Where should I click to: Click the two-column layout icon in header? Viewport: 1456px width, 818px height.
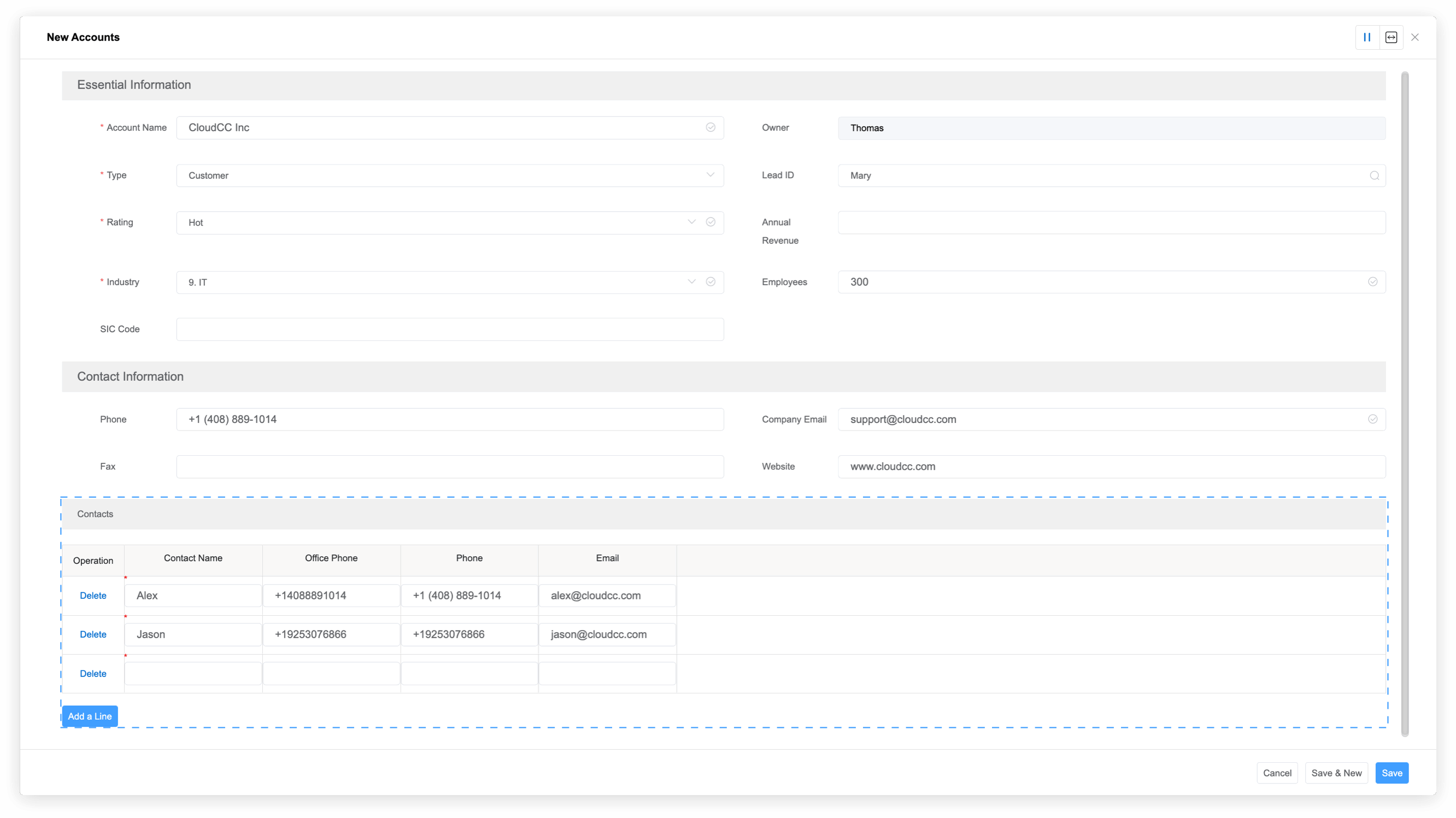click(1367, 37)
